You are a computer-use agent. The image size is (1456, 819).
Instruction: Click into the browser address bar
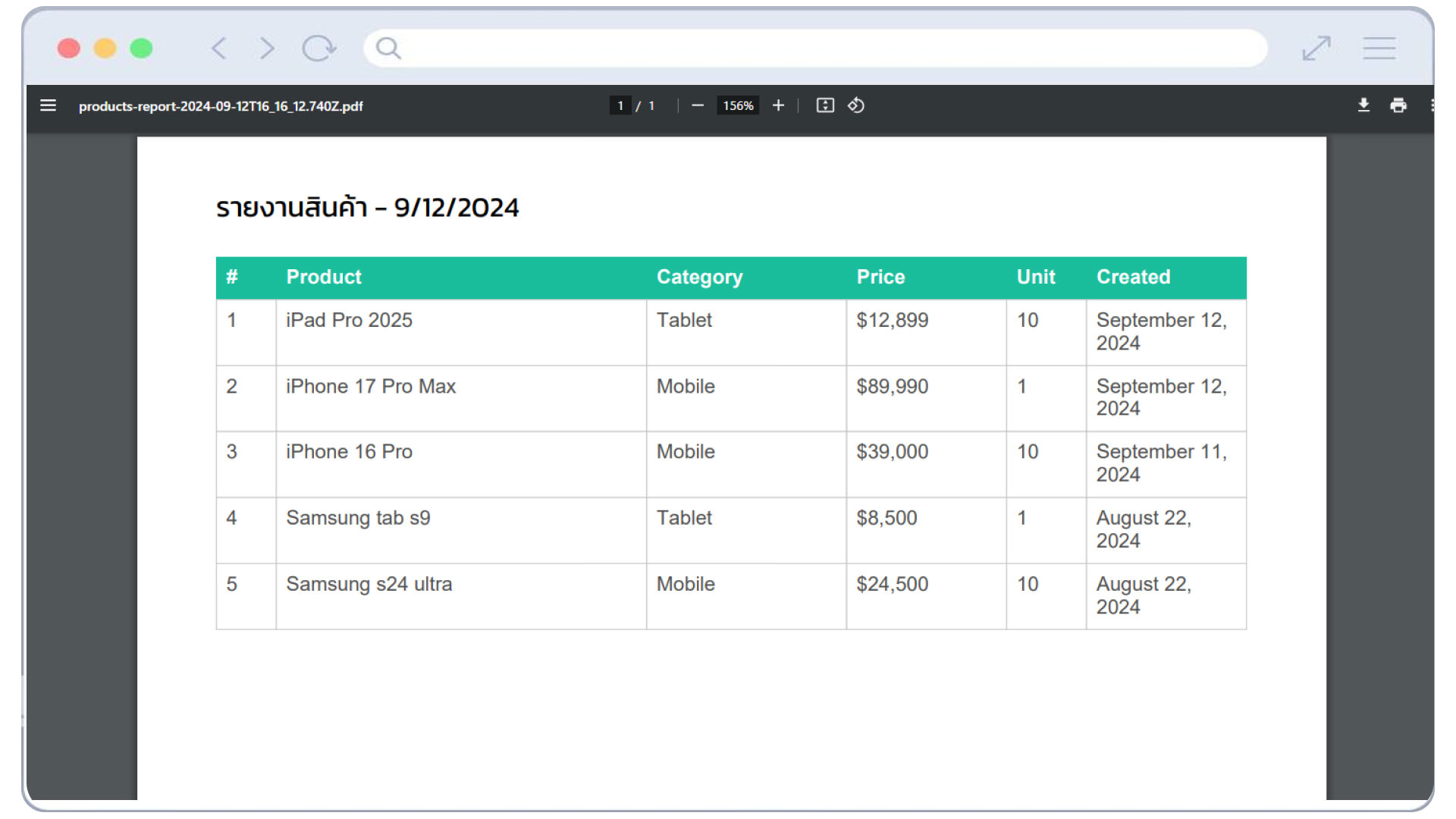click(x=815, y=49)
